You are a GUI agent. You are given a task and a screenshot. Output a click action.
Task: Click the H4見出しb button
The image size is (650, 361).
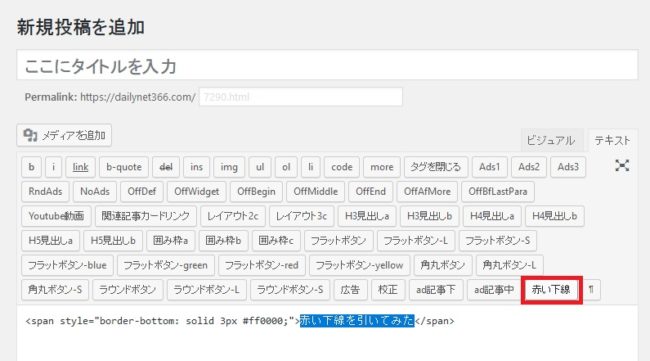[x=555, y=216]
